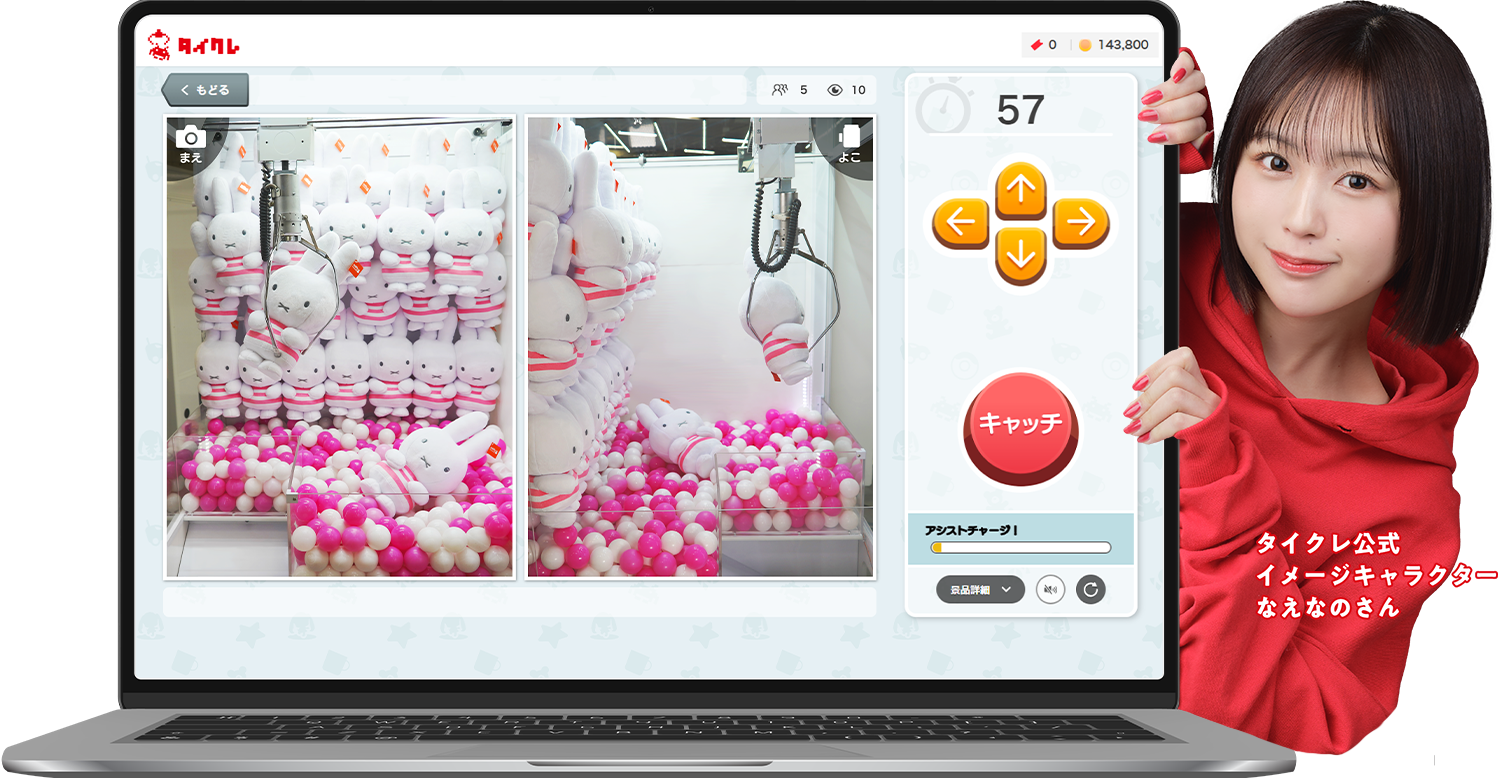This screenshot has width=1500, height=778.
Task: Click the red ticket count icon
Action: click(1037, 45)
